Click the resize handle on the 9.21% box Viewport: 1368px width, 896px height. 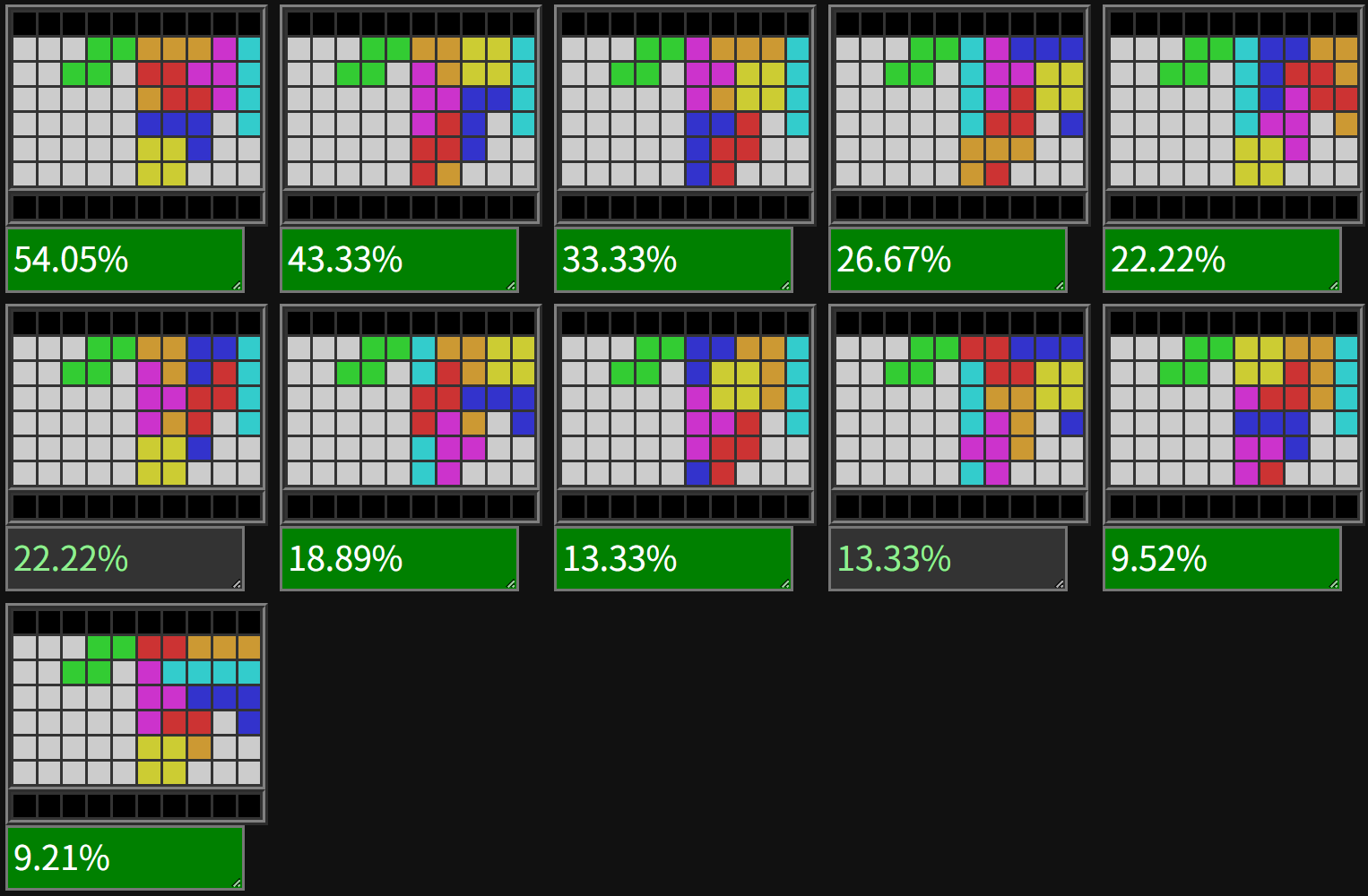(237, 883)
